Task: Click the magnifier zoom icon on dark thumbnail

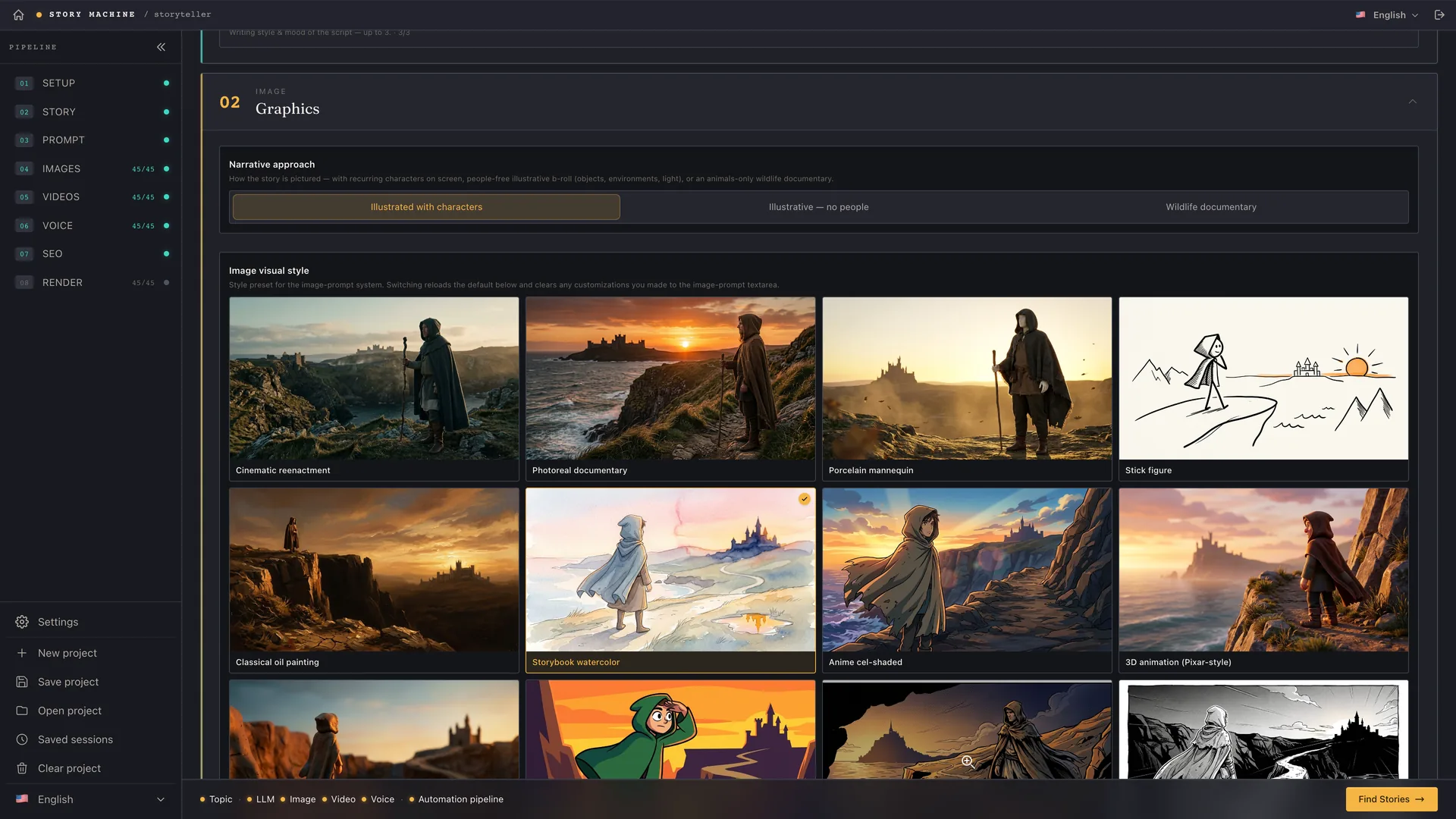Action: point(968,761)
